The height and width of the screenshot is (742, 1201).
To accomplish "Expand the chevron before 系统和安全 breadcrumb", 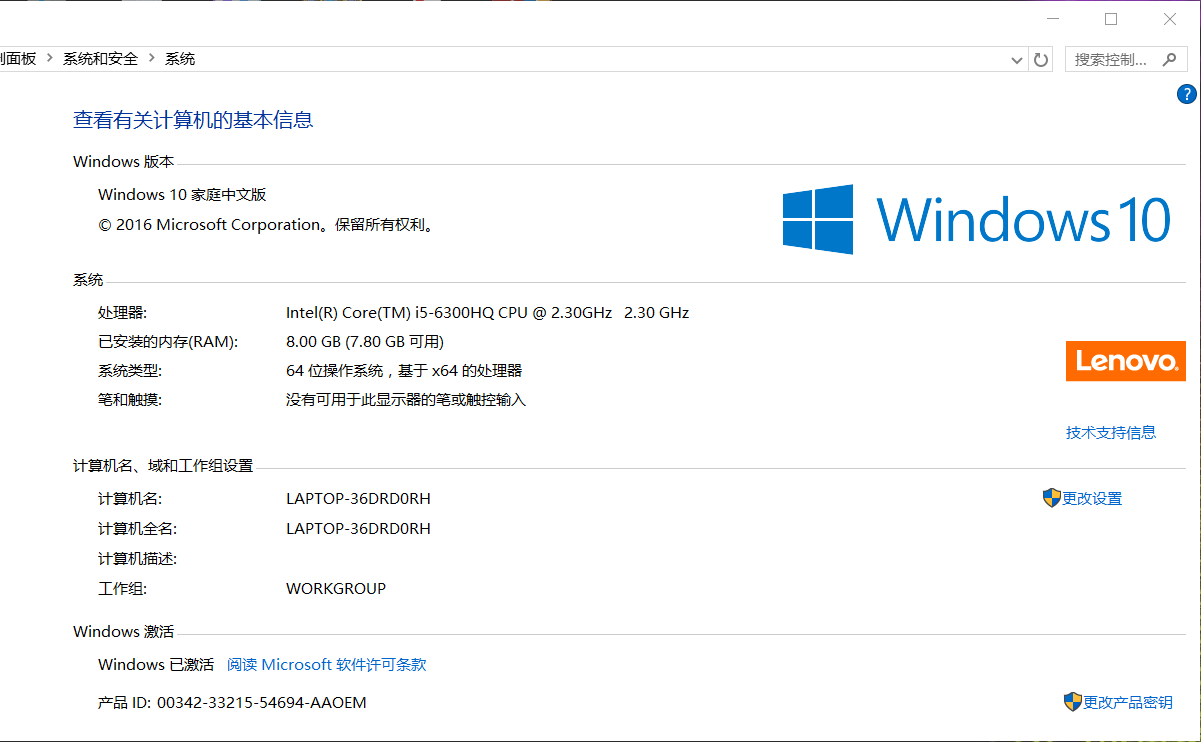I will (50, 59).
